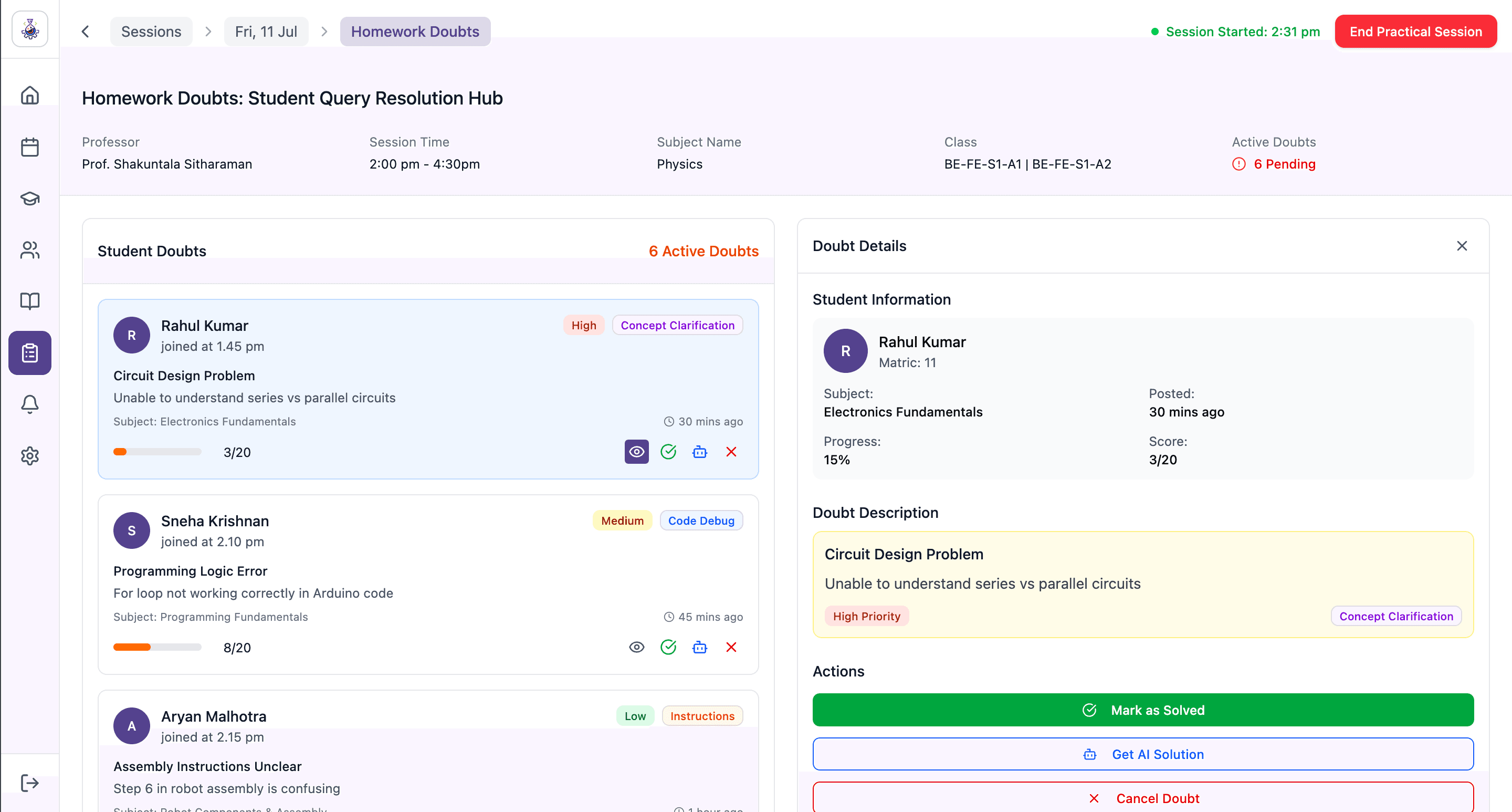The image size is (1512, 812).
Task: Click End Practical Session button
Action: click(x=1416, y=32)
